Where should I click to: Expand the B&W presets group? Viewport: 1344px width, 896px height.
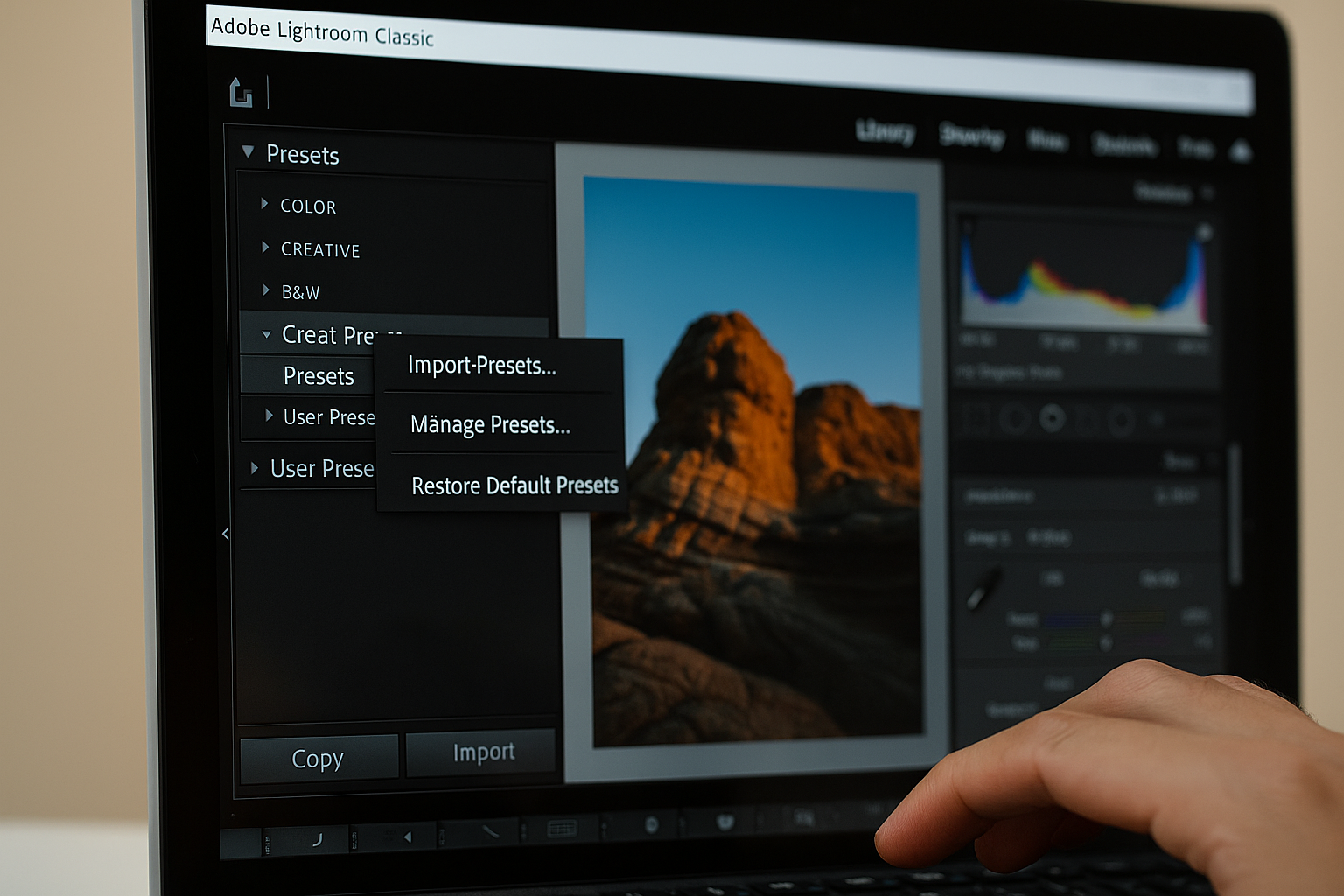click(265, 290)
